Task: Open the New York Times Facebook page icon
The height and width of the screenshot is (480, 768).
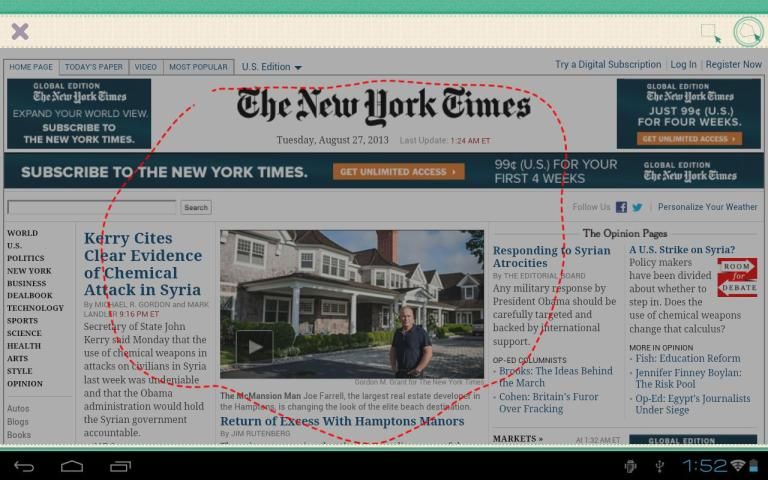Action: click(621, 207)
